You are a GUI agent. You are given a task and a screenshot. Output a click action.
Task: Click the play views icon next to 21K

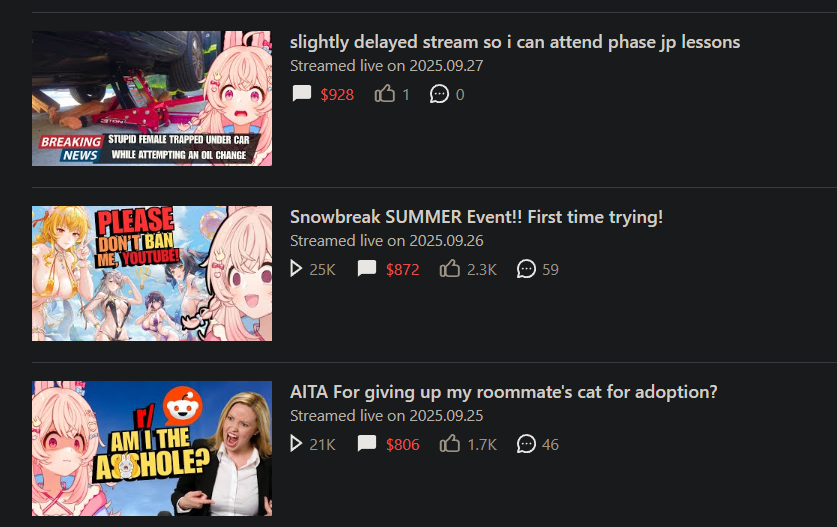pos(296,444)
